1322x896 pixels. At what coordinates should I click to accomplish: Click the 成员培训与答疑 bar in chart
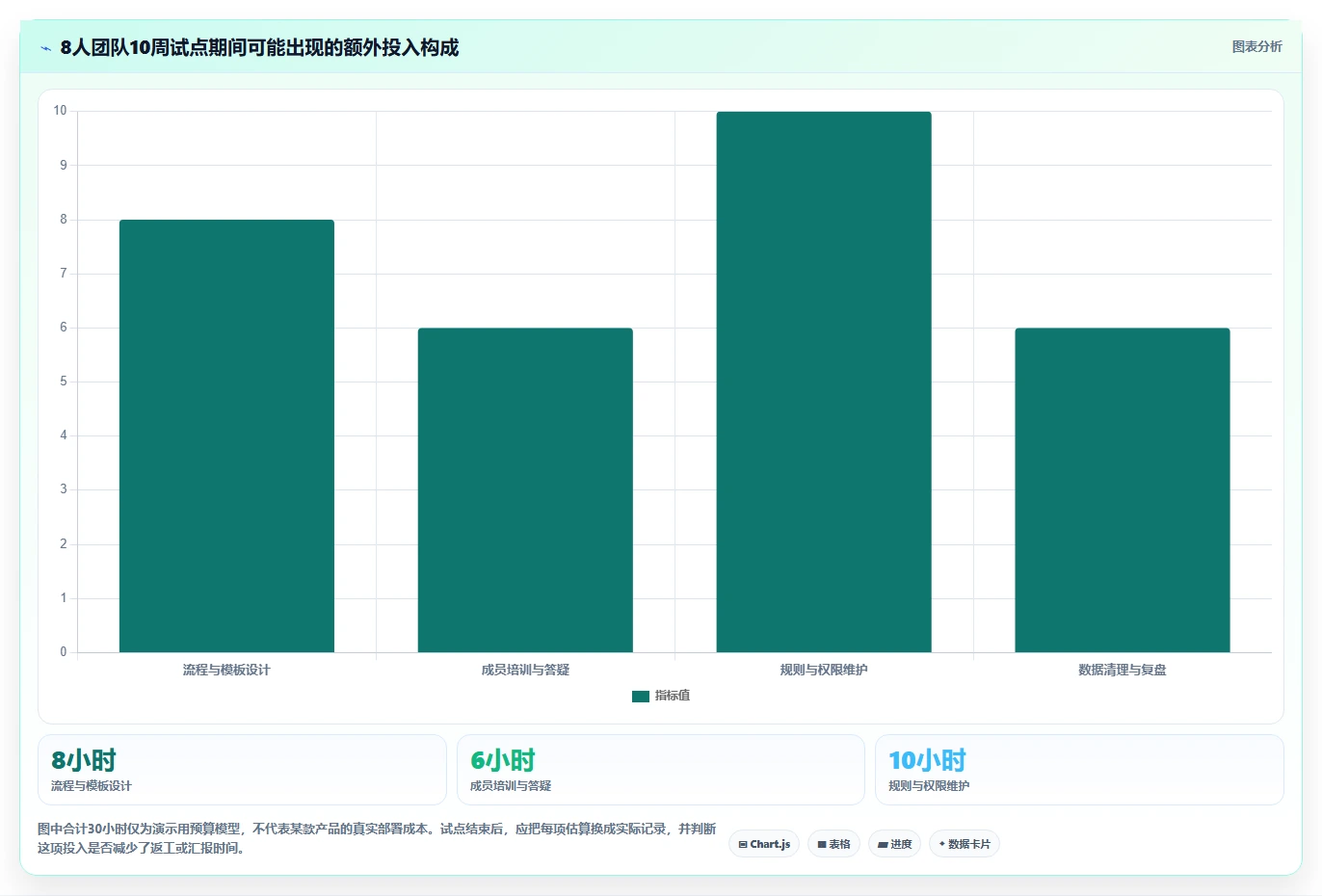pos(525,489)
